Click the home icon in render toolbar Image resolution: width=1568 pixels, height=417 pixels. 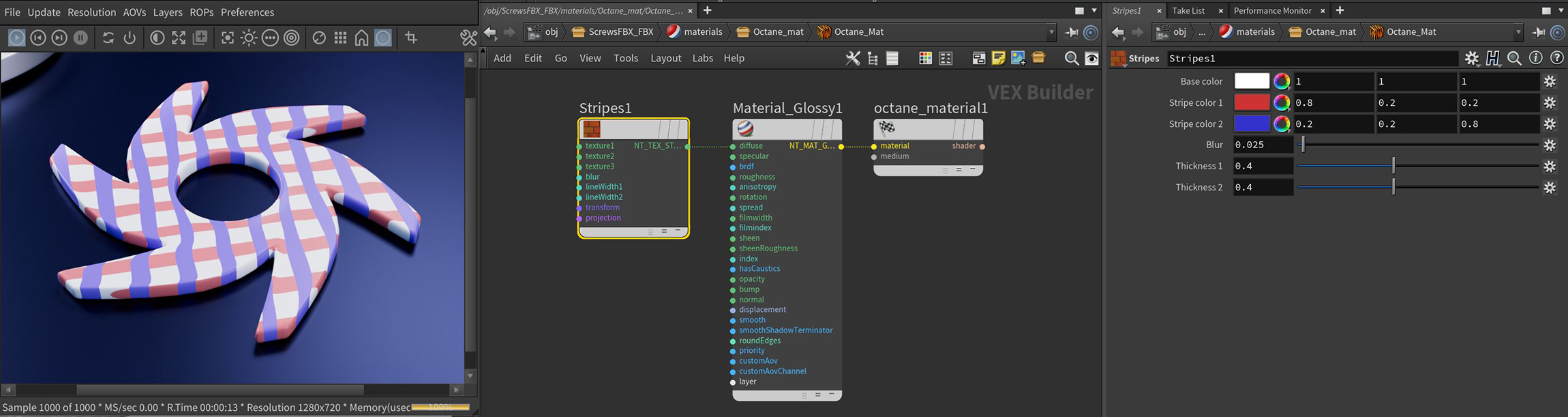(361, 38)
